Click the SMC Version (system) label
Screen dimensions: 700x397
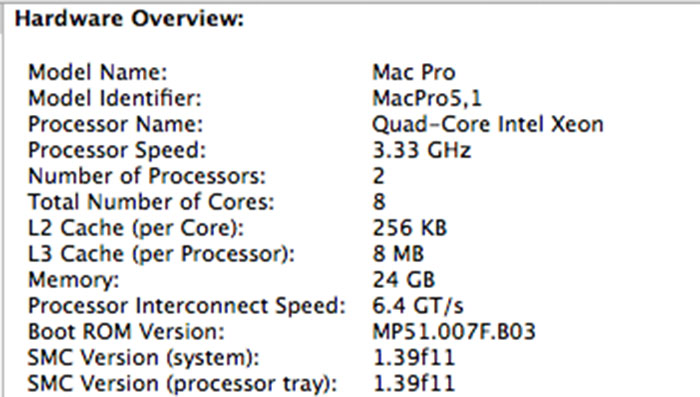(143, 358)
